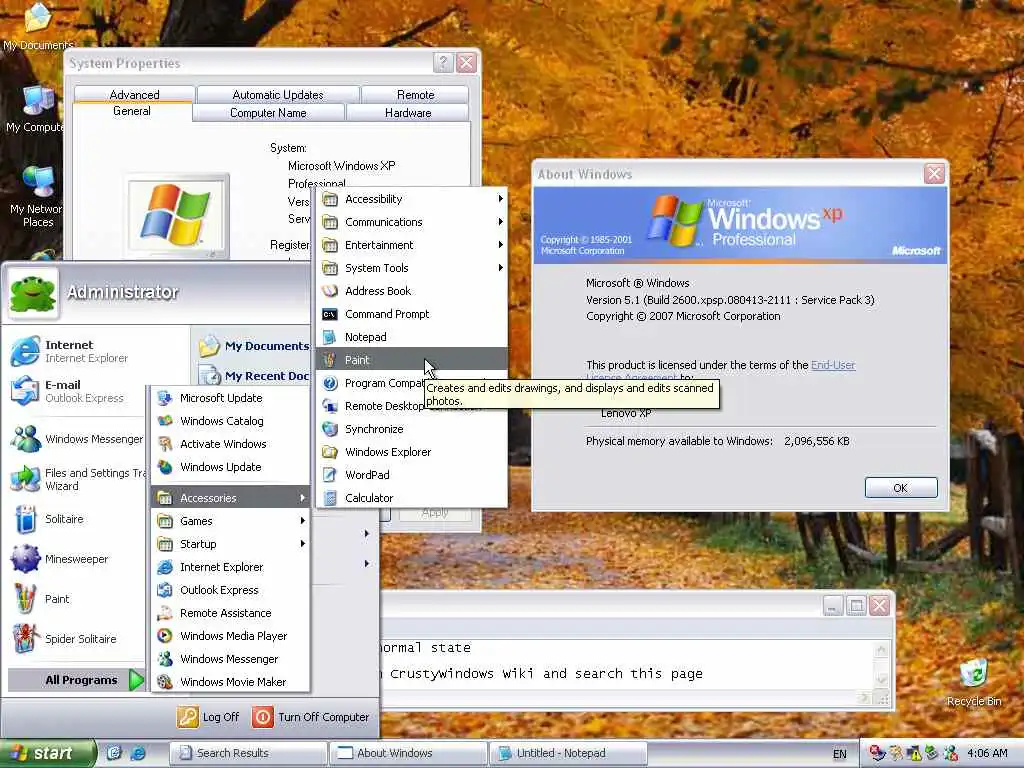Image resolution: width=1024 pixels, height=768 pixels.
Task: Click the Activate Windows keys icon
Action: click(x=165, y=444)
